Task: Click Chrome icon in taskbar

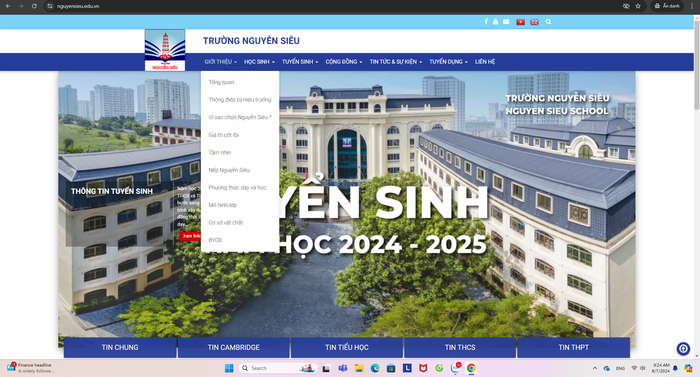Action: coord(471,368)
